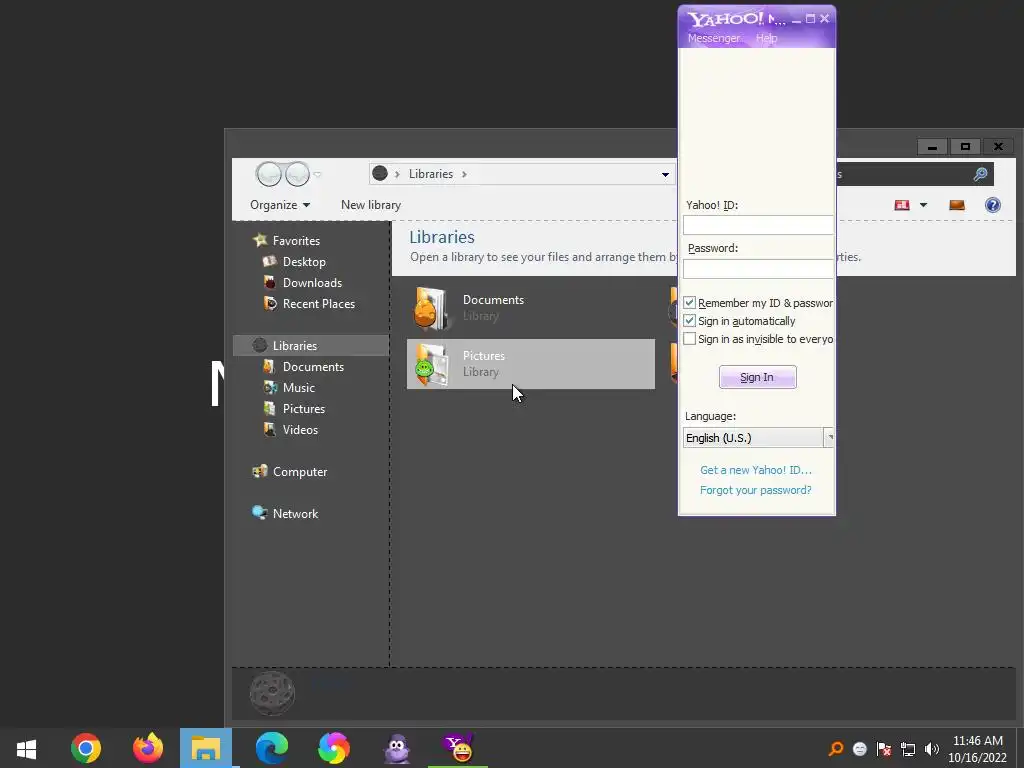1024x768 pixels.
Task: Select Videos under Libraries in sidebar
Action: point(300,430)
